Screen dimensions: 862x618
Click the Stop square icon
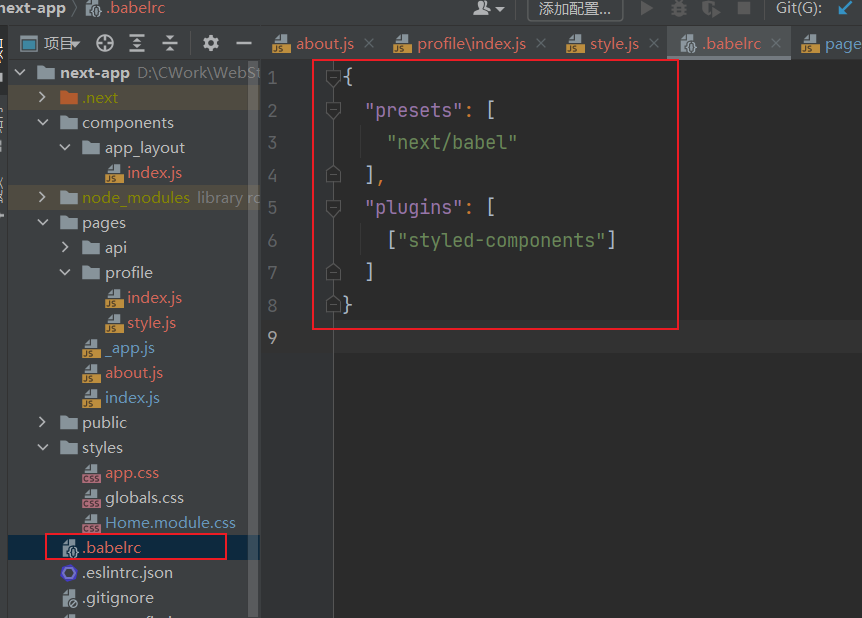(743, 8)
